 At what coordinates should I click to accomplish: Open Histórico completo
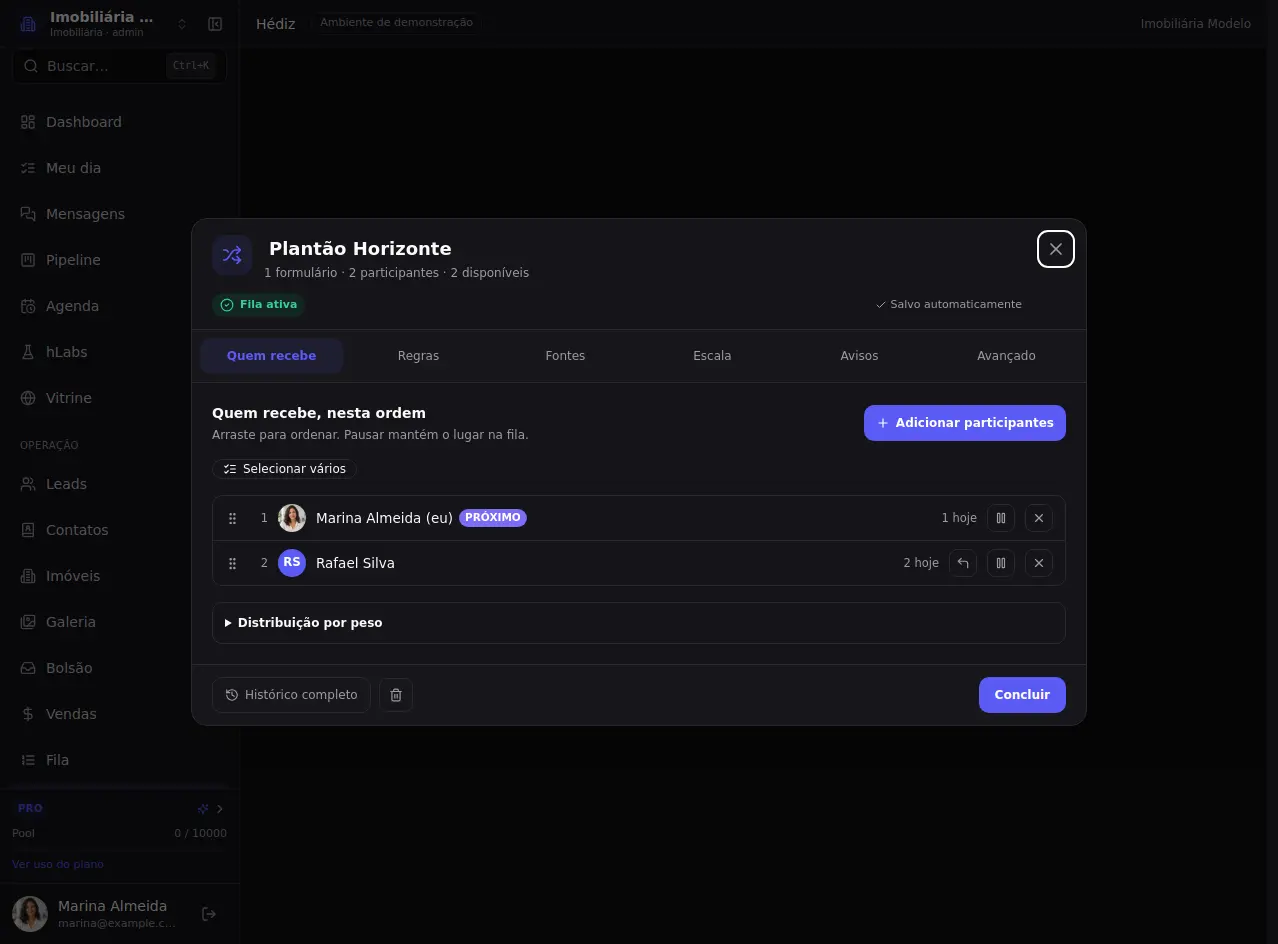tap(291, 695)
